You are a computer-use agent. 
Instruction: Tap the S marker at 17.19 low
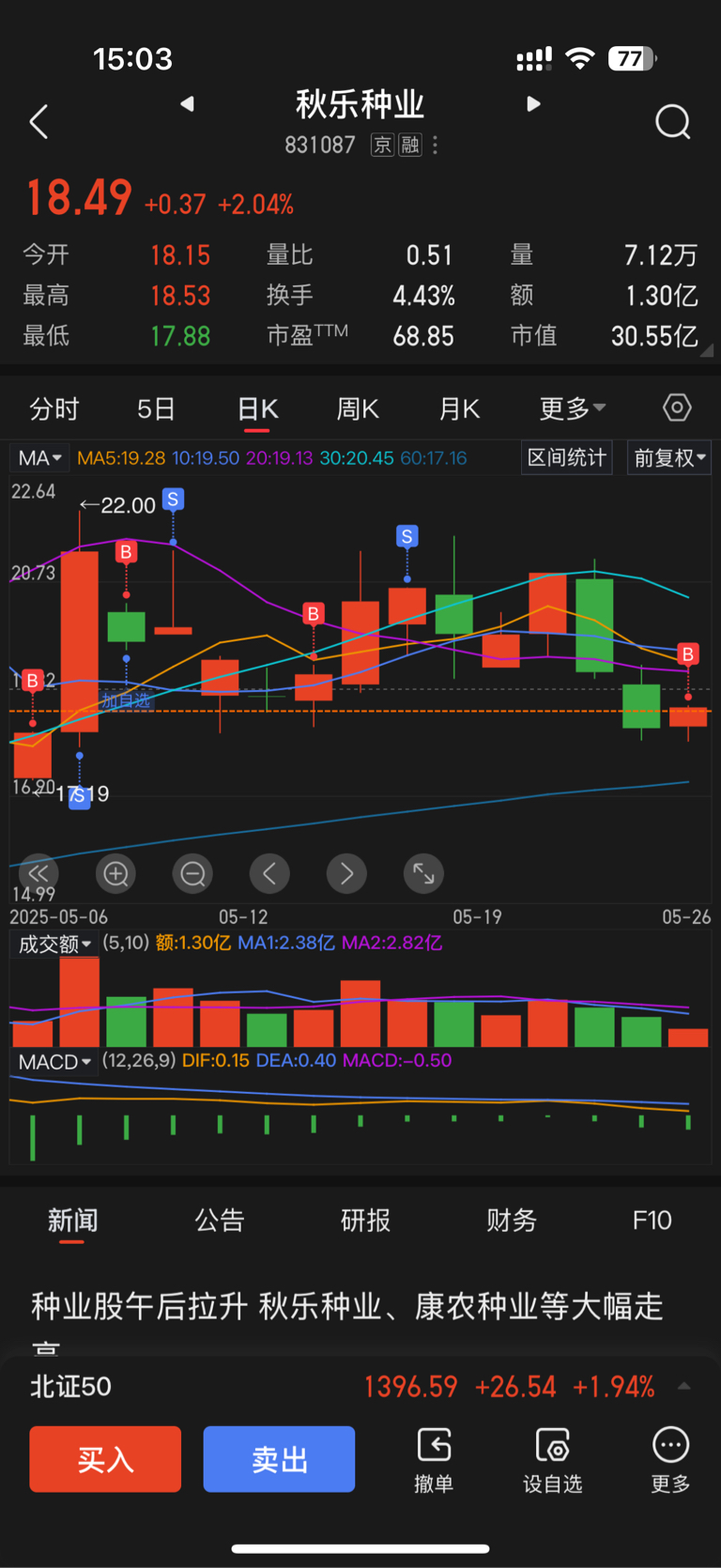coord(80,797)
